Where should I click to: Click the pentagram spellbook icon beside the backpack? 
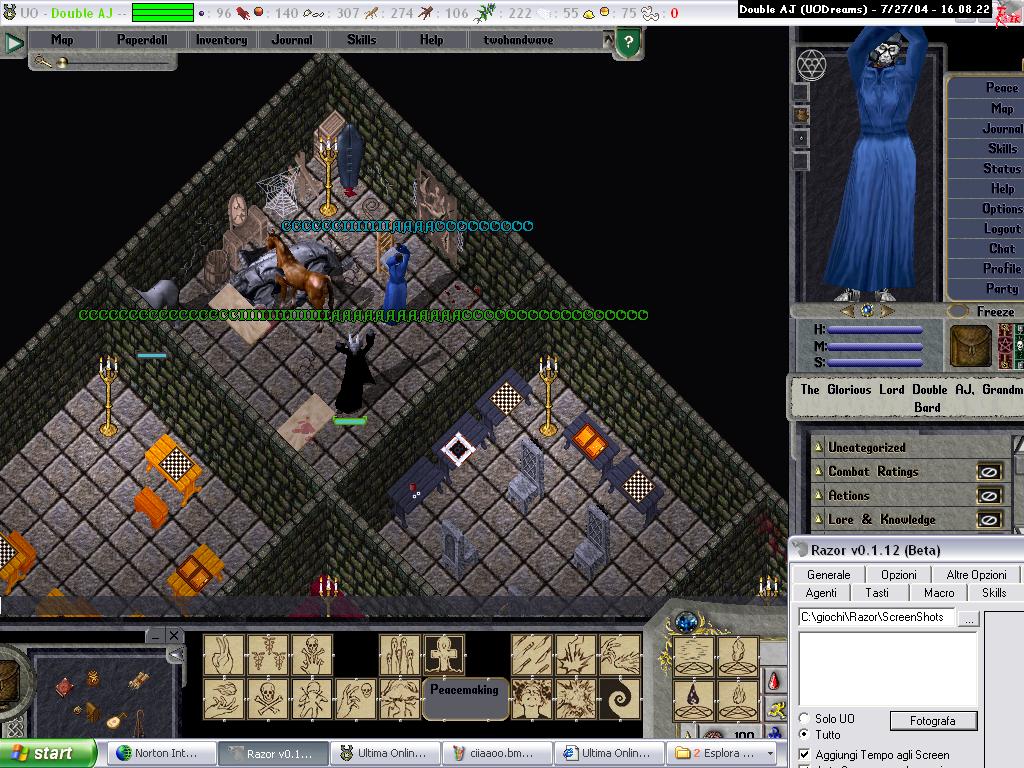(1005, 345)
